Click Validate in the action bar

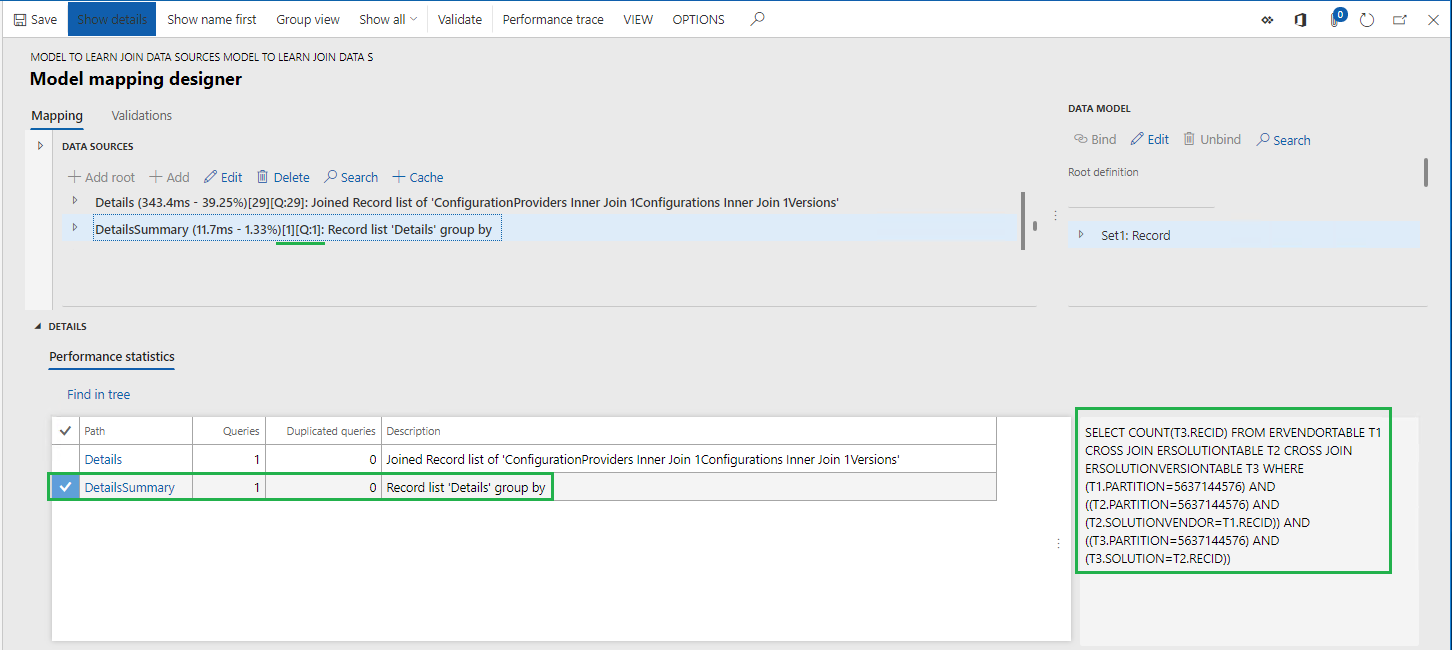point(459,18)
